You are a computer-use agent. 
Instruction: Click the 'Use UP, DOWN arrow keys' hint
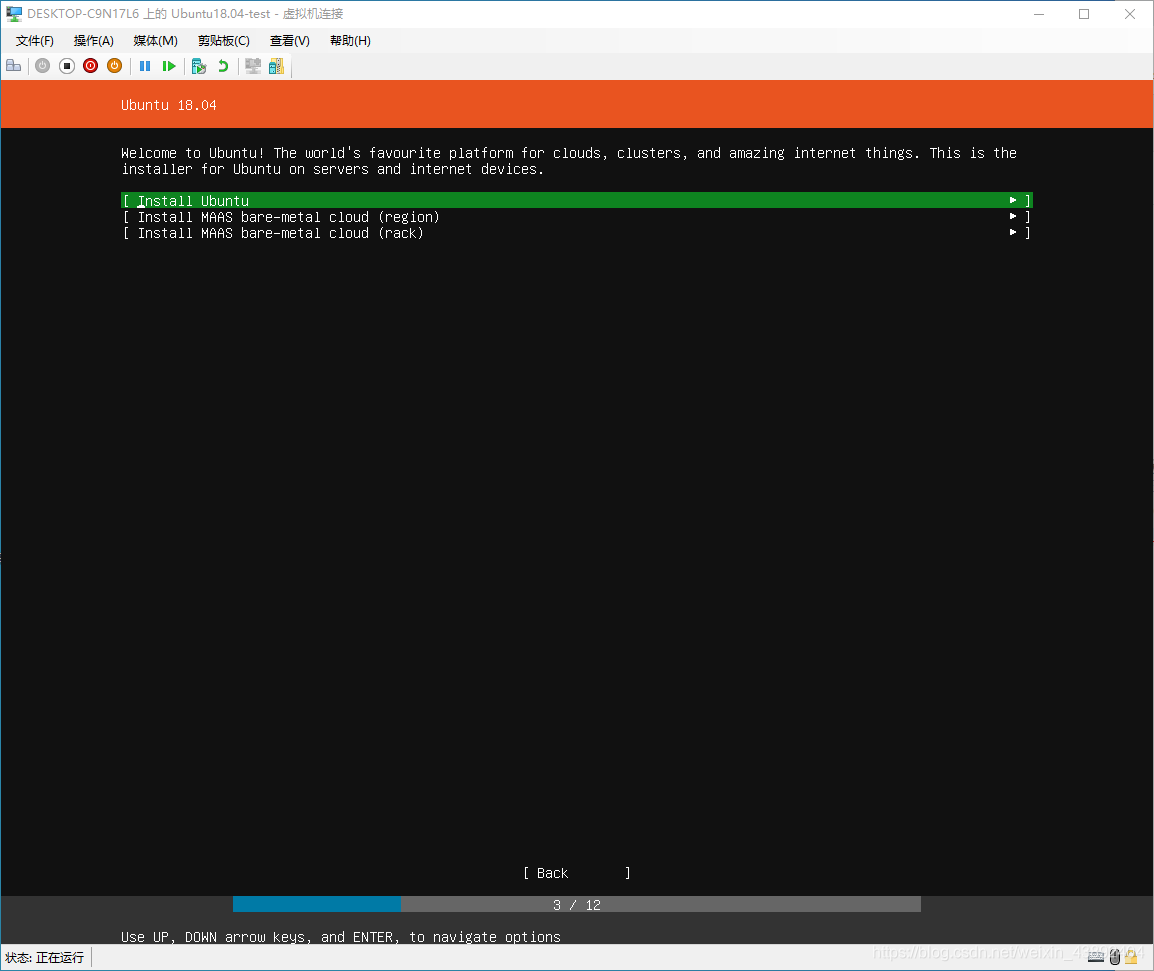[341, 936]
